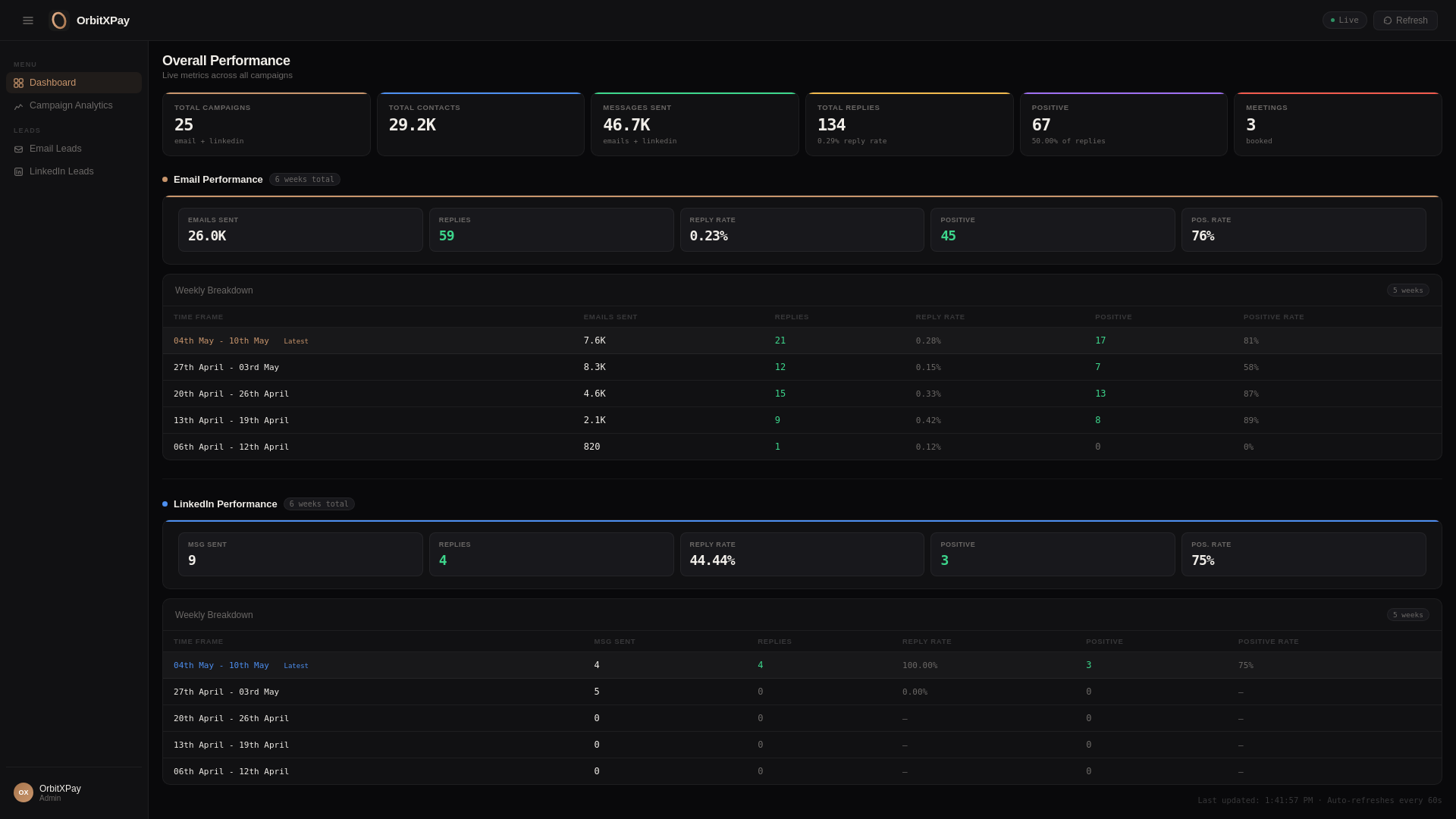Click the '5 weeks' badge in LinkedIn Weekly Breakdown
Image resolution: width=1456 pixels, height=819 pixels.
click(1408, 615)
